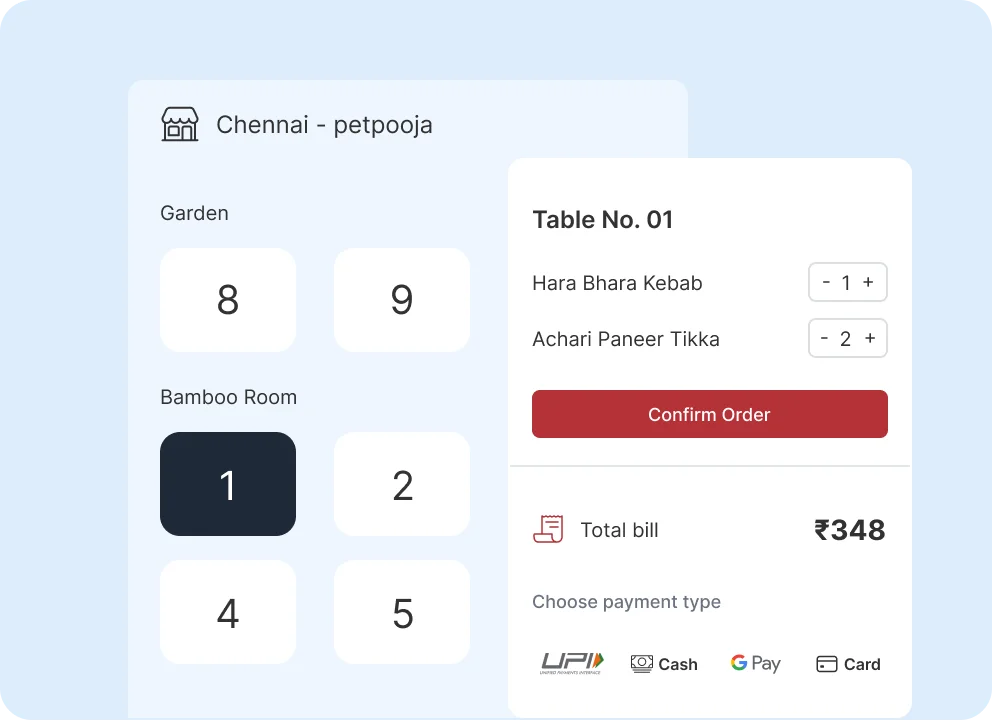The height and width of the screenshot is (721, 992).
Task: Decrease Hara Bhara Kebab quantity
Action: point(826,283)
